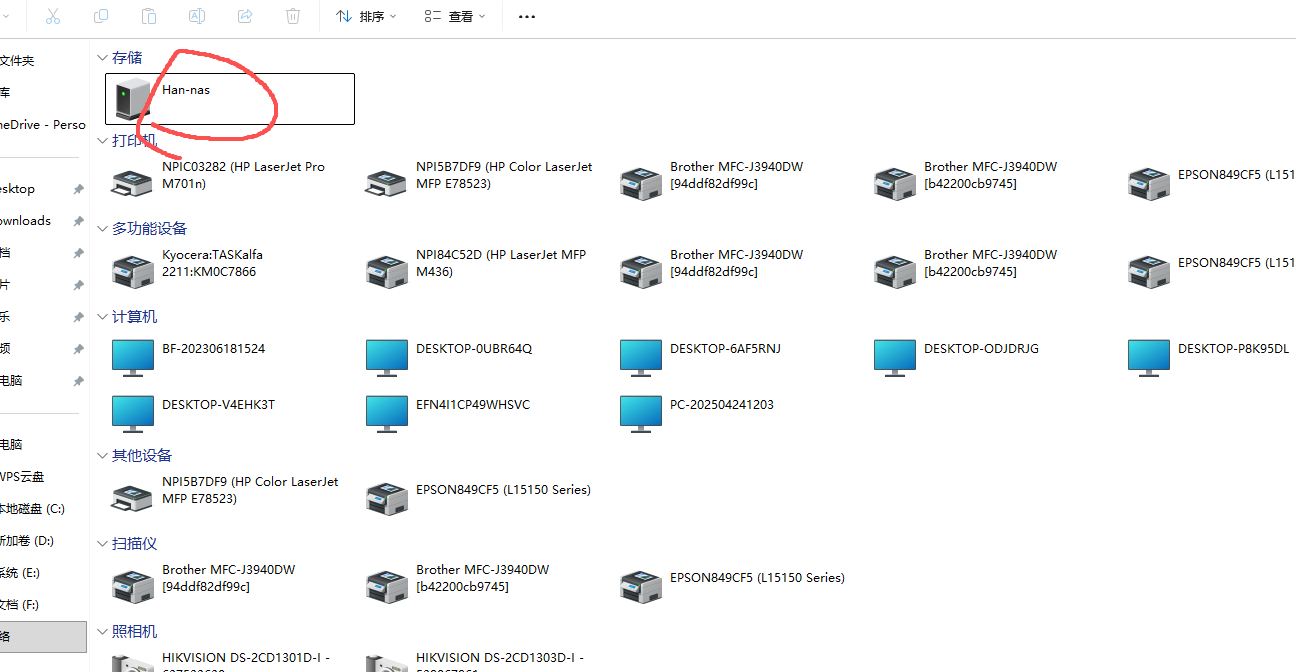The width and height of the screenshot is (1296, 672).
Task: Open the 排序 sort dropdown
Action: point(366,16)
